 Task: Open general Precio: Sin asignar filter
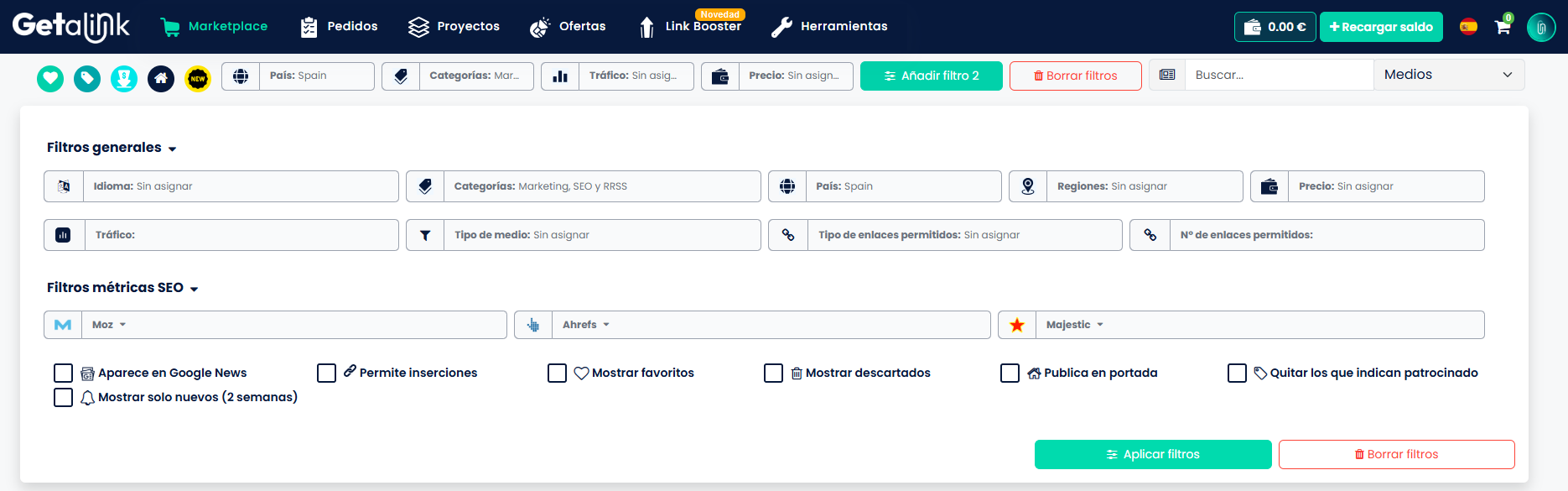(x=1386, y=186)
